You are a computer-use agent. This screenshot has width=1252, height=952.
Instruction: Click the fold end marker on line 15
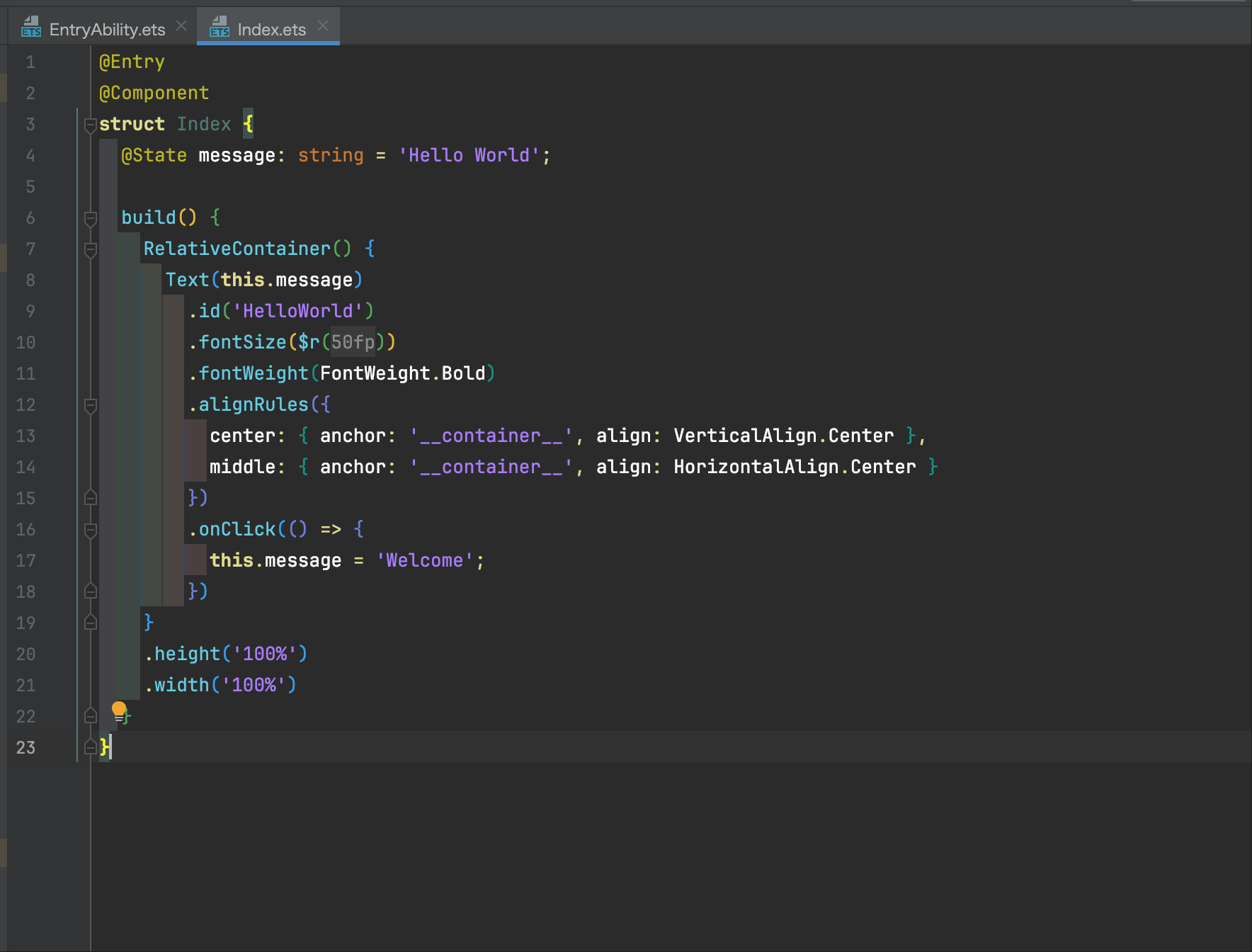(91, 497)
